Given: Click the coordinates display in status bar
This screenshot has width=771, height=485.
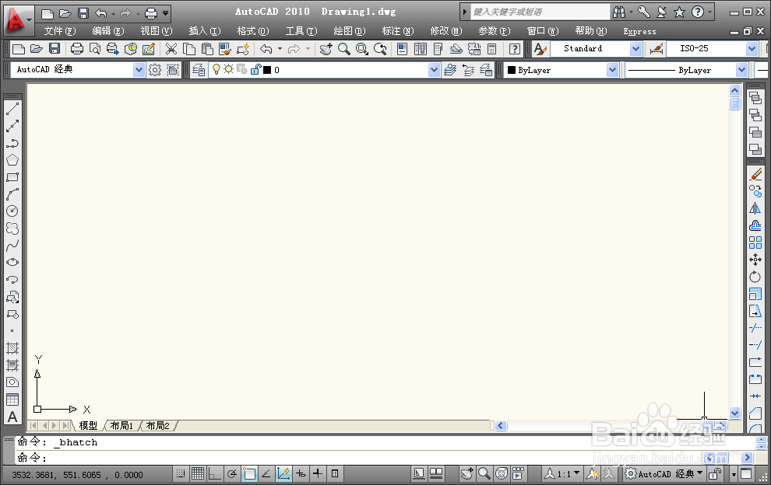Looking at the screenshot, I should 77,475.
